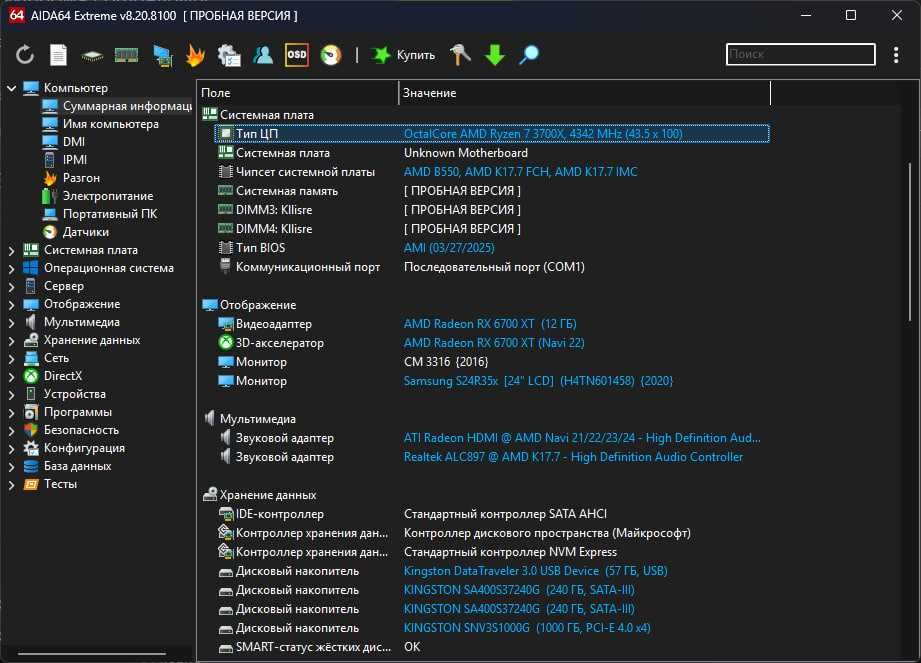The height and width of the screenshot is (663, 921).
Task: Select the DIMM3: Kllisre row
Action: point(492,210)
